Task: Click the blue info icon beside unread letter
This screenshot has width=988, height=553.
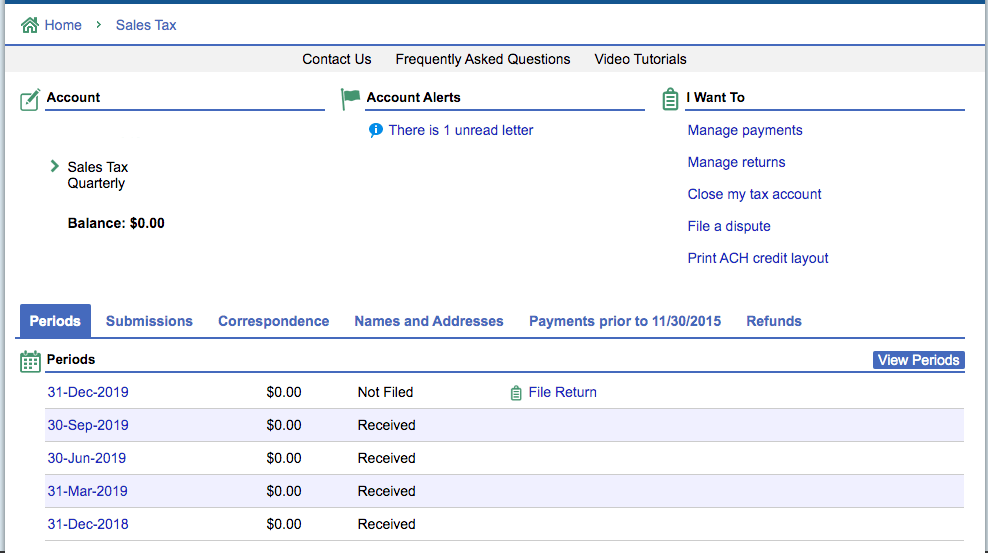Action: coord(376,130)
